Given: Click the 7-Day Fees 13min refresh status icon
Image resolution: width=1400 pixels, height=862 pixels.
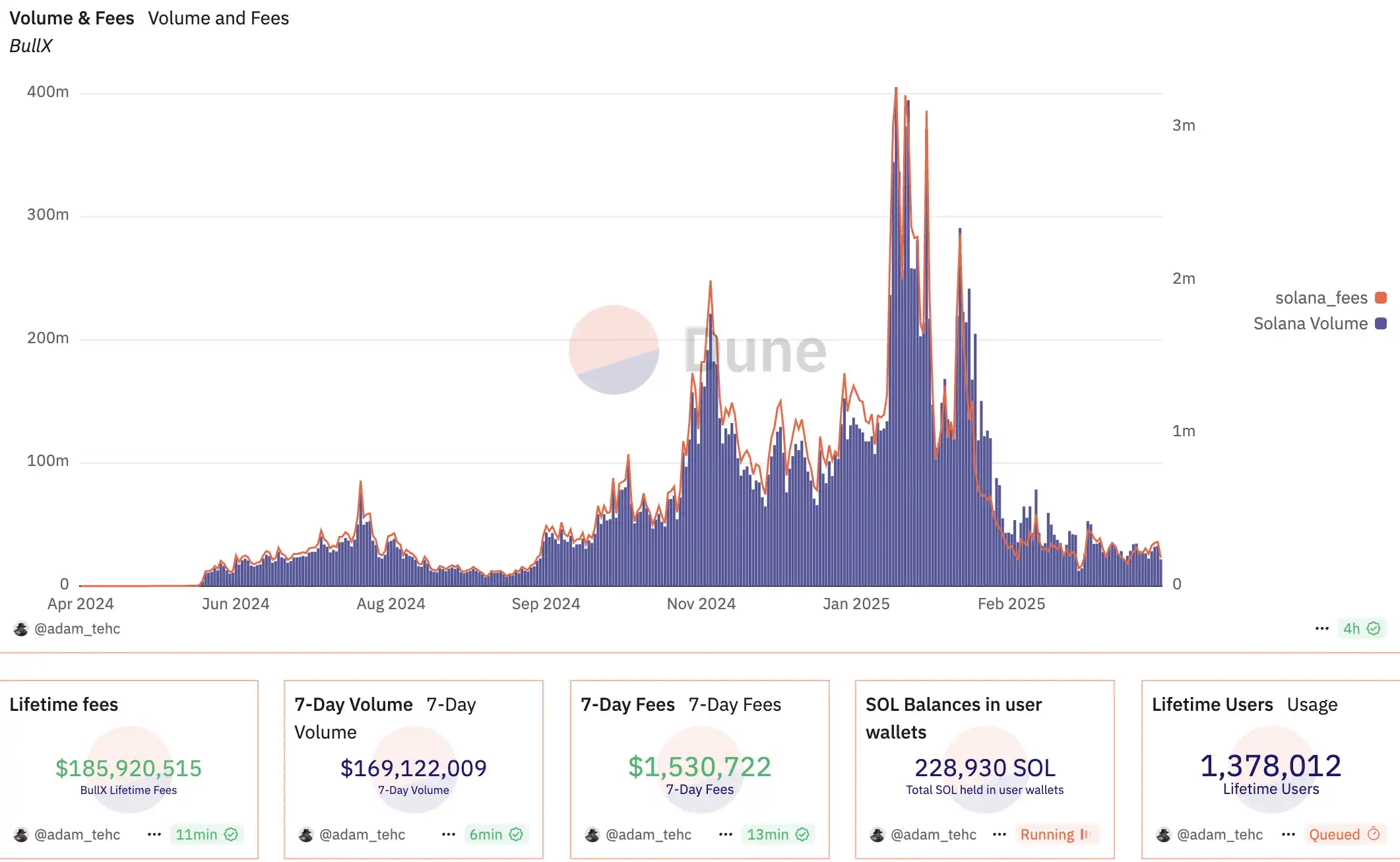Looking at the screenshot, I should click(802, 834).
